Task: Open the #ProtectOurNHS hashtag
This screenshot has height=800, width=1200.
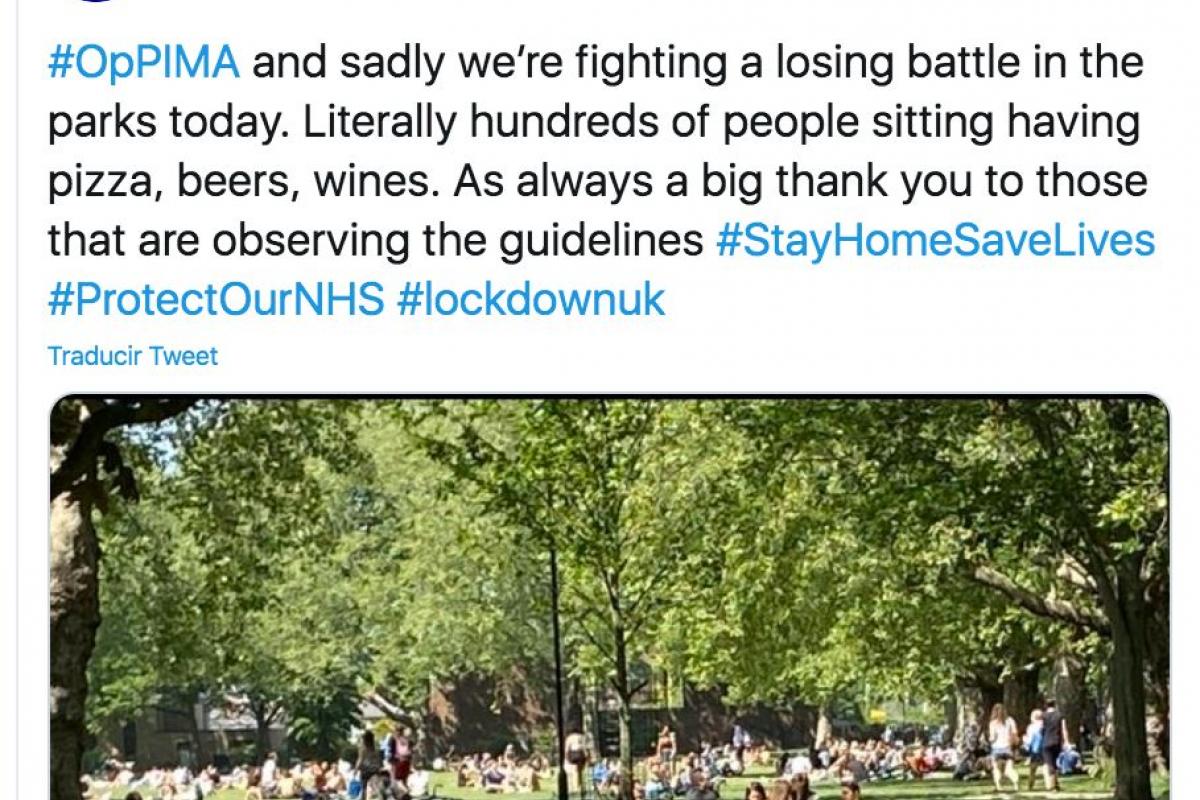Action: 216,300
